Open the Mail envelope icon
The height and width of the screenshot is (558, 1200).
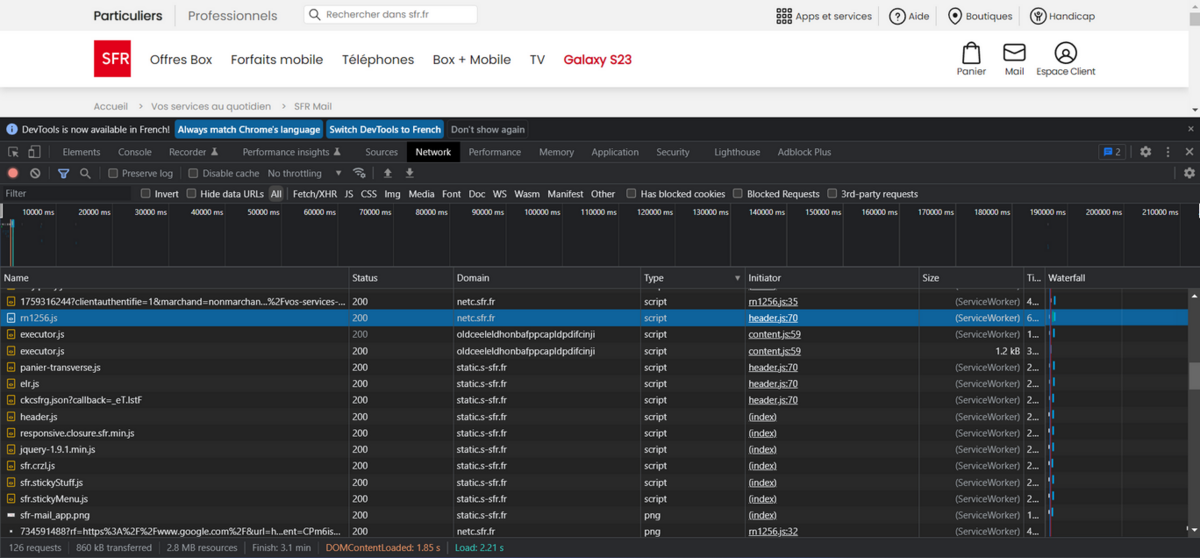[1014, 52]
